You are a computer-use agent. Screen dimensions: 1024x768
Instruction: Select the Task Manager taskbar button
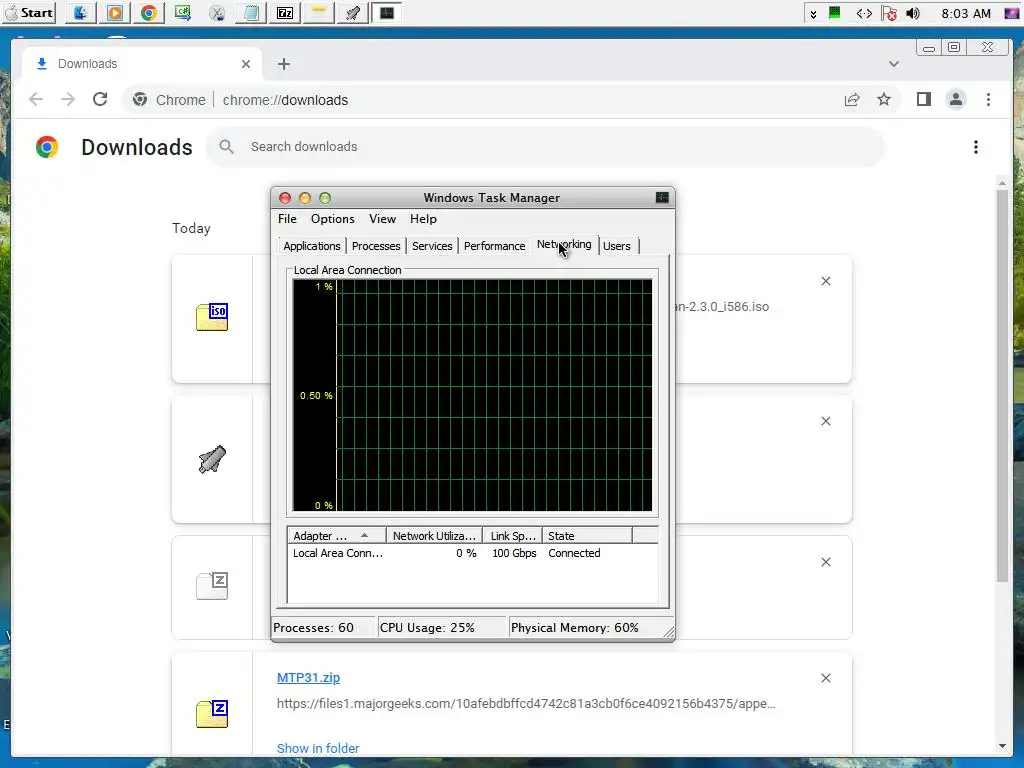coord(387,13)
